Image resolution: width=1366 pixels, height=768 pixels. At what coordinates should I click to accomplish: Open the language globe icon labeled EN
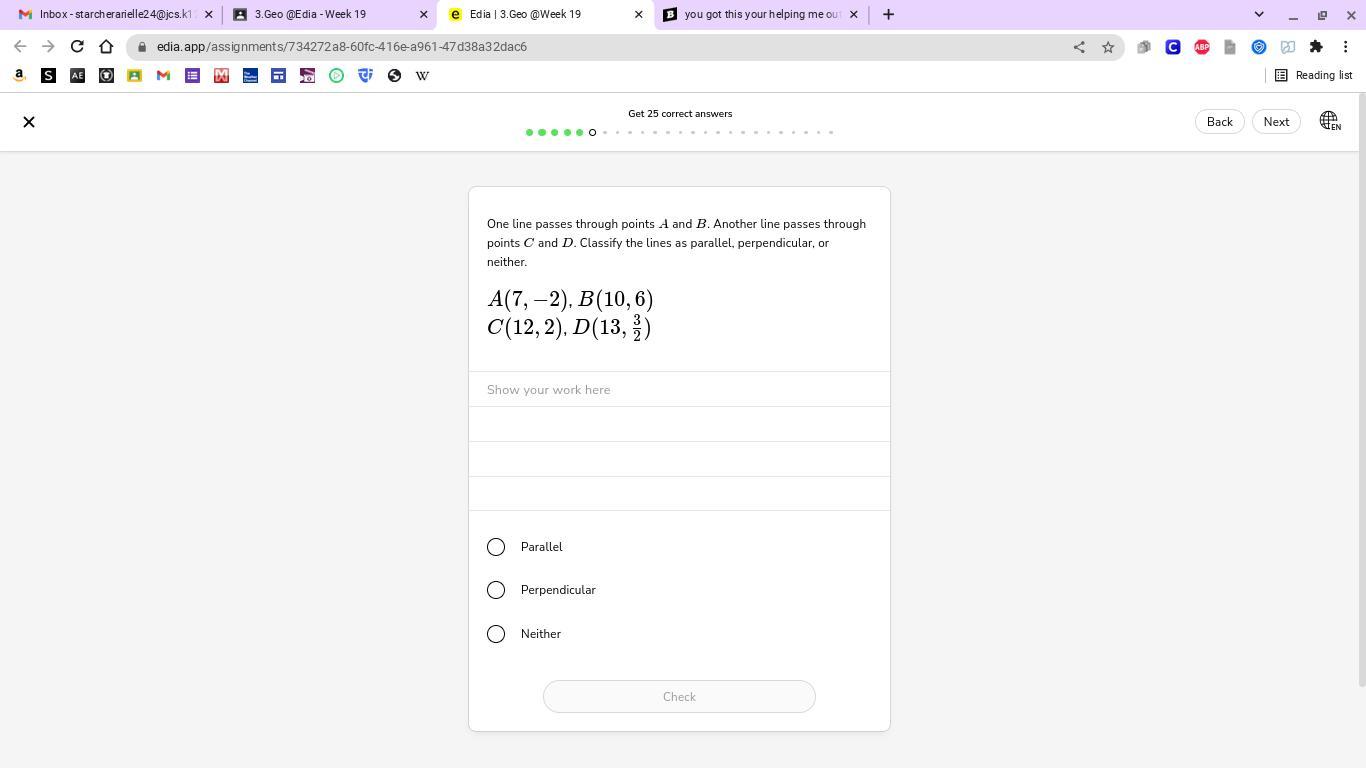click(x=1329, y=121)
